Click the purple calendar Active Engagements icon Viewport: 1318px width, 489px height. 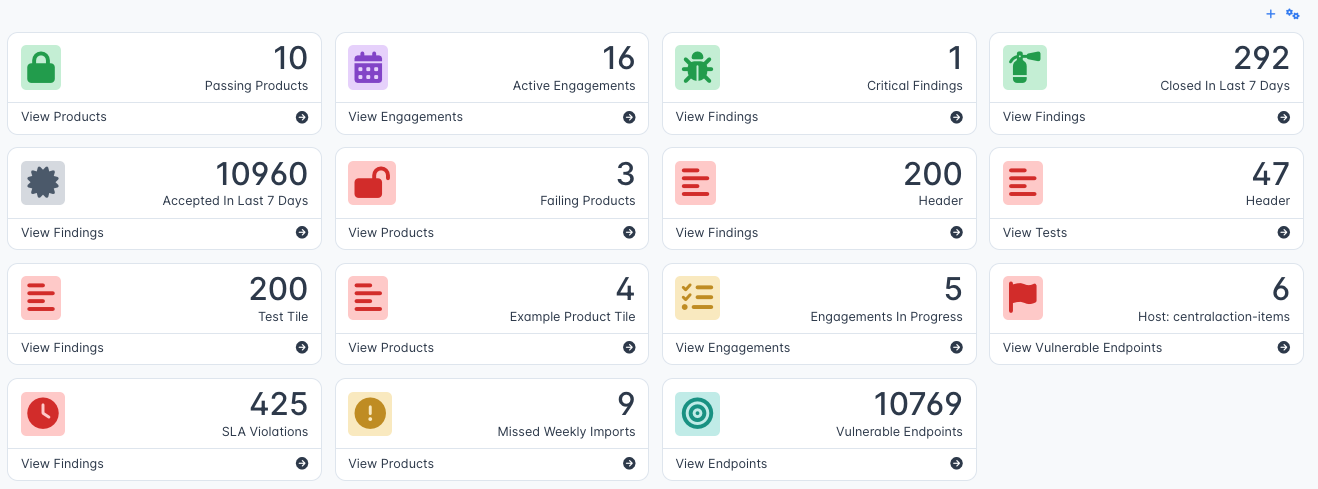pyautogui.click(x=368, y=67)
